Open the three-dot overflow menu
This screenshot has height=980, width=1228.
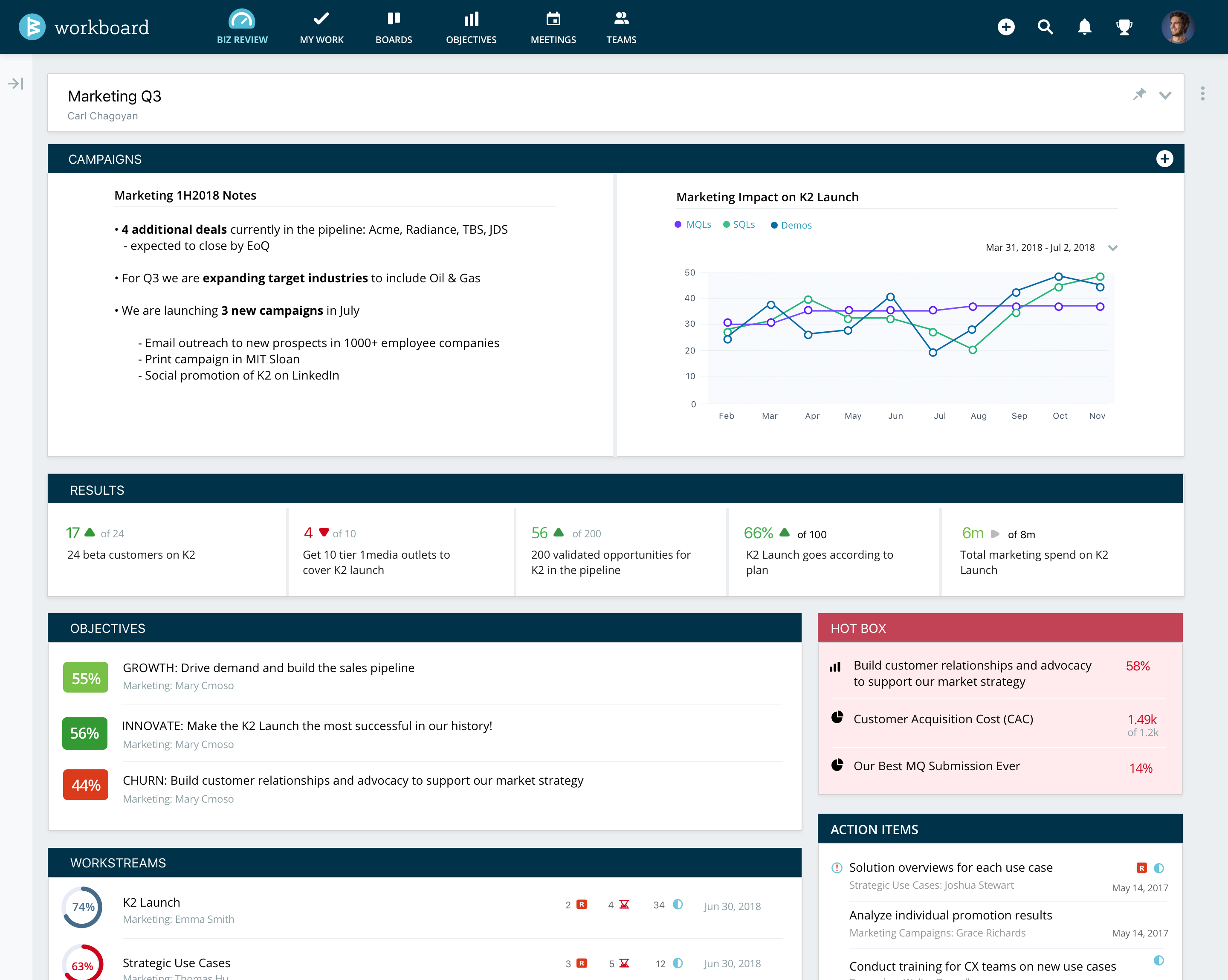pyautogui.click(x=1202, y=93)
